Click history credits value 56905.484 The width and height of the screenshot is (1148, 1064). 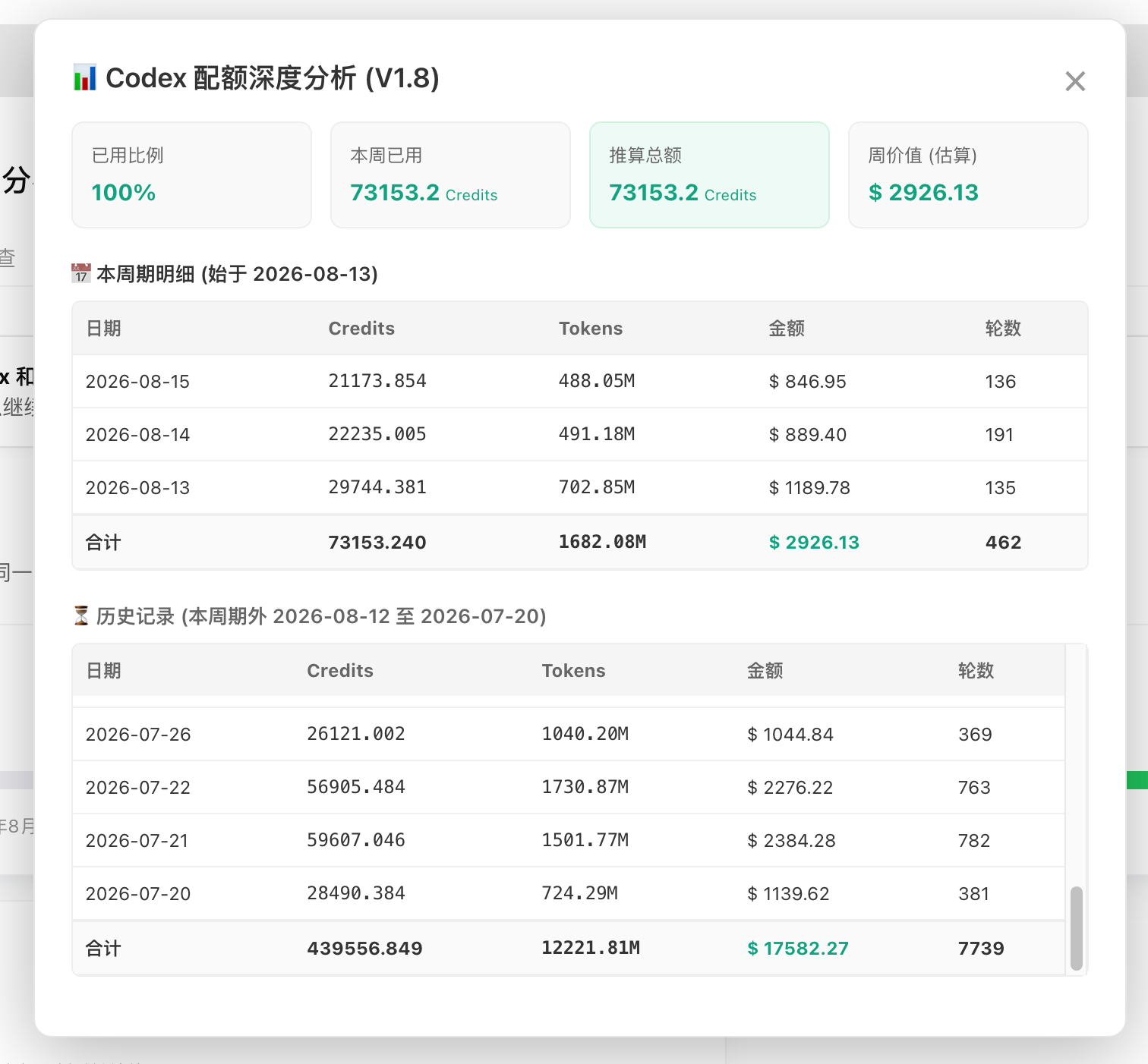(x=356, y=787)
